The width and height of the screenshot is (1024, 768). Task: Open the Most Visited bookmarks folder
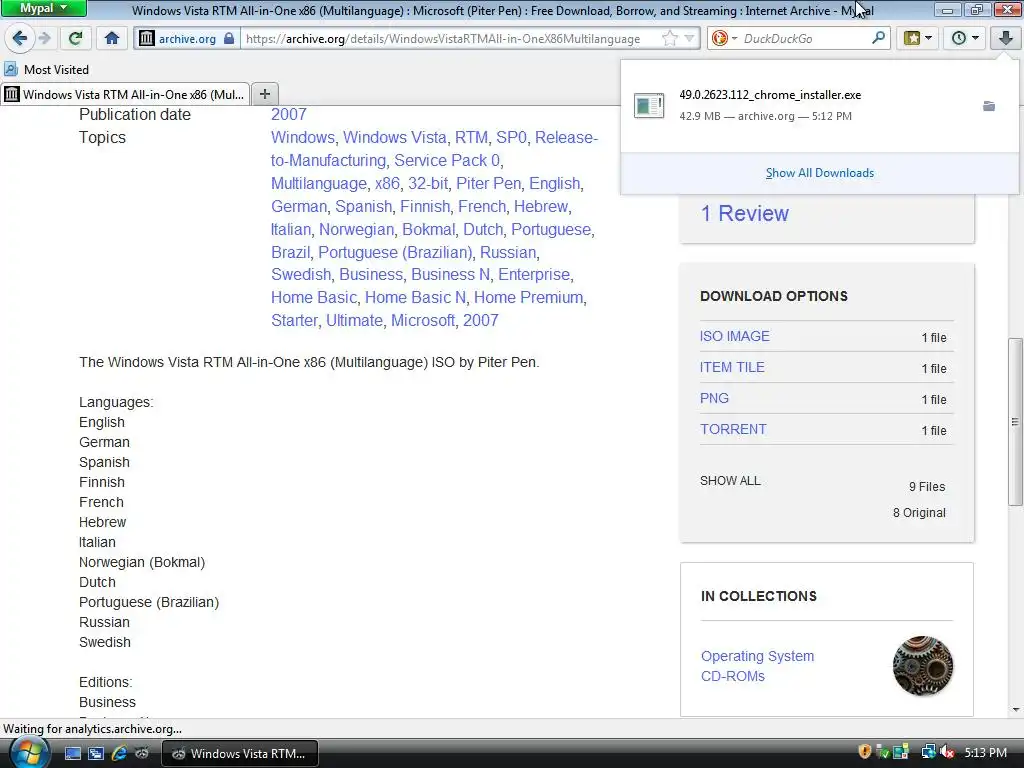pyautogui.click(x=46, y=69)
